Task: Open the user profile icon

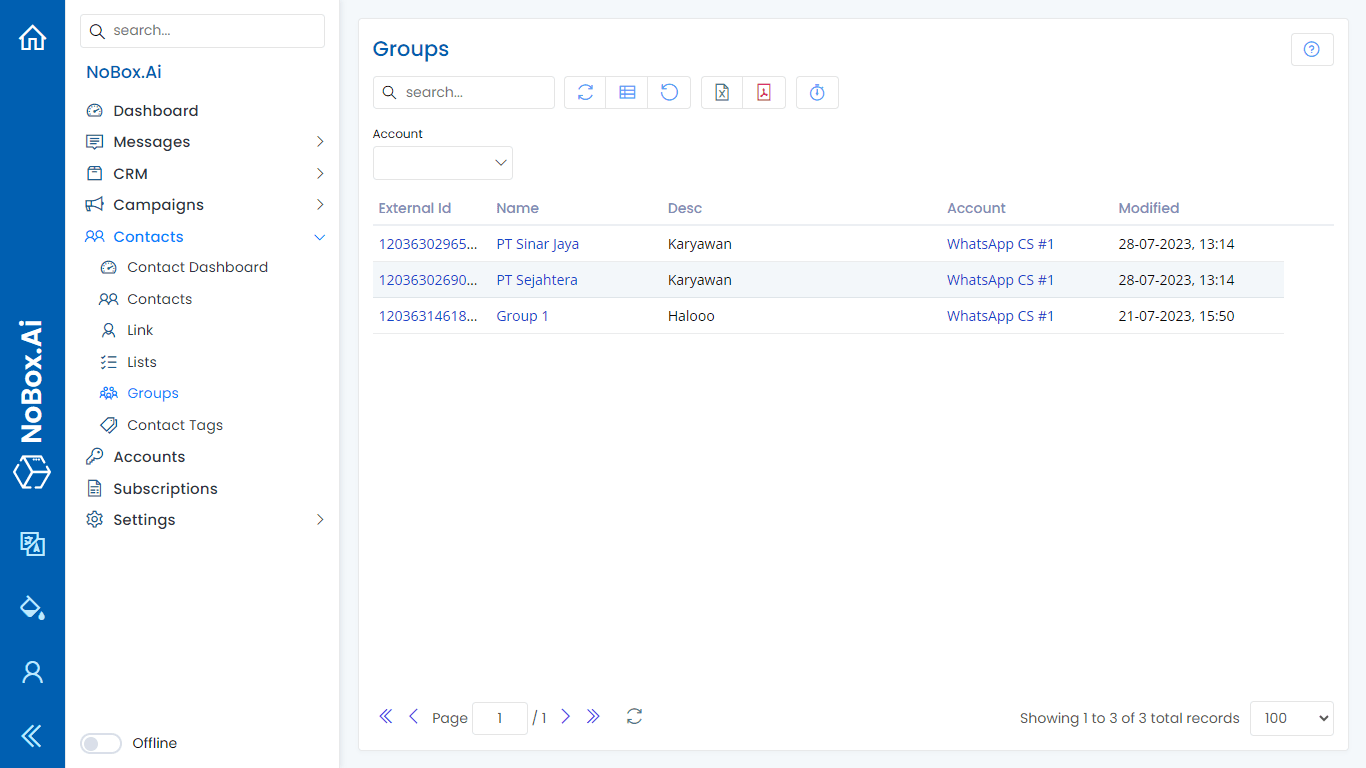Action: pos(32,672)
